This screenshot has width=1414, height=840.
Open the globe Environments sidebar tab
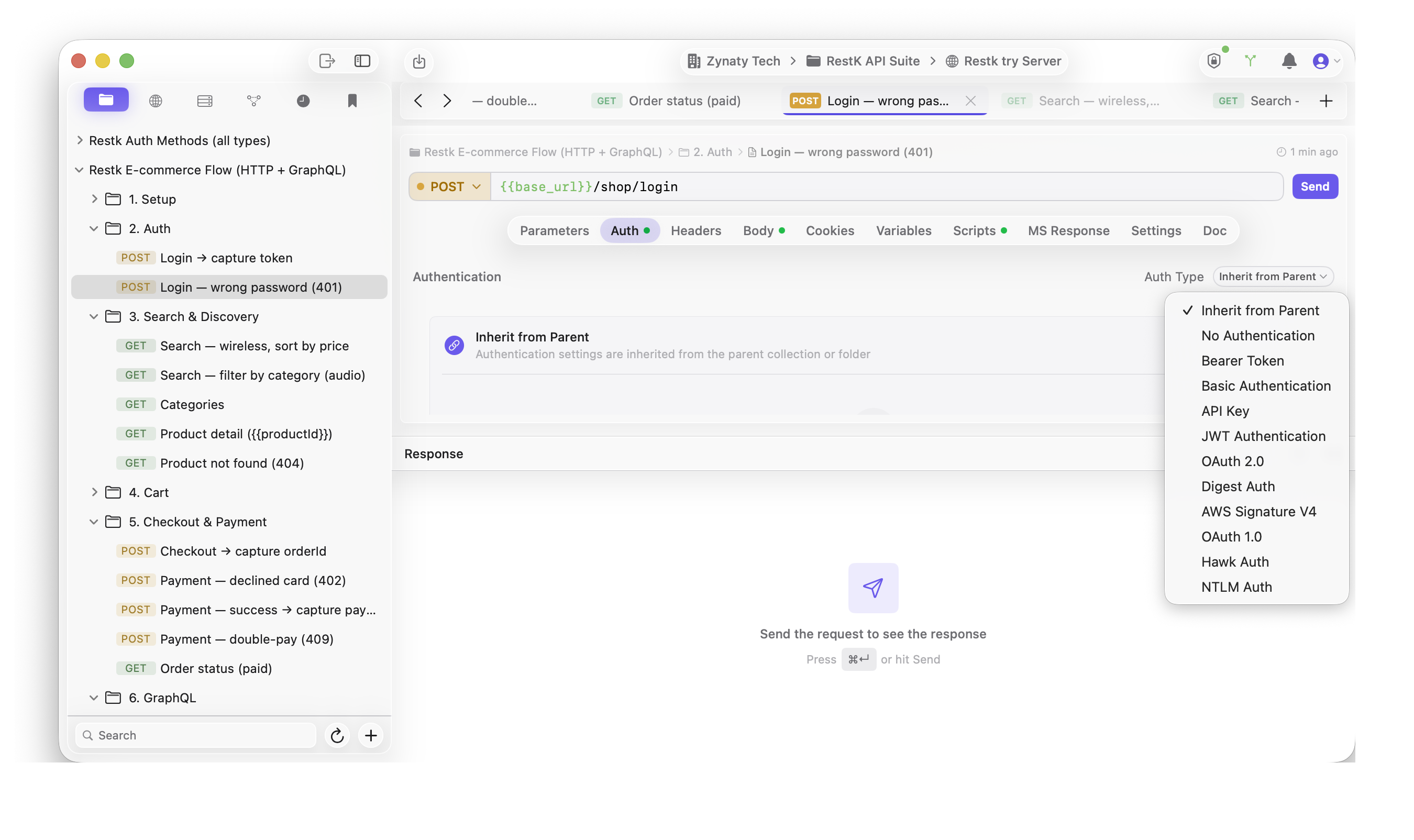tap(156, 101)
